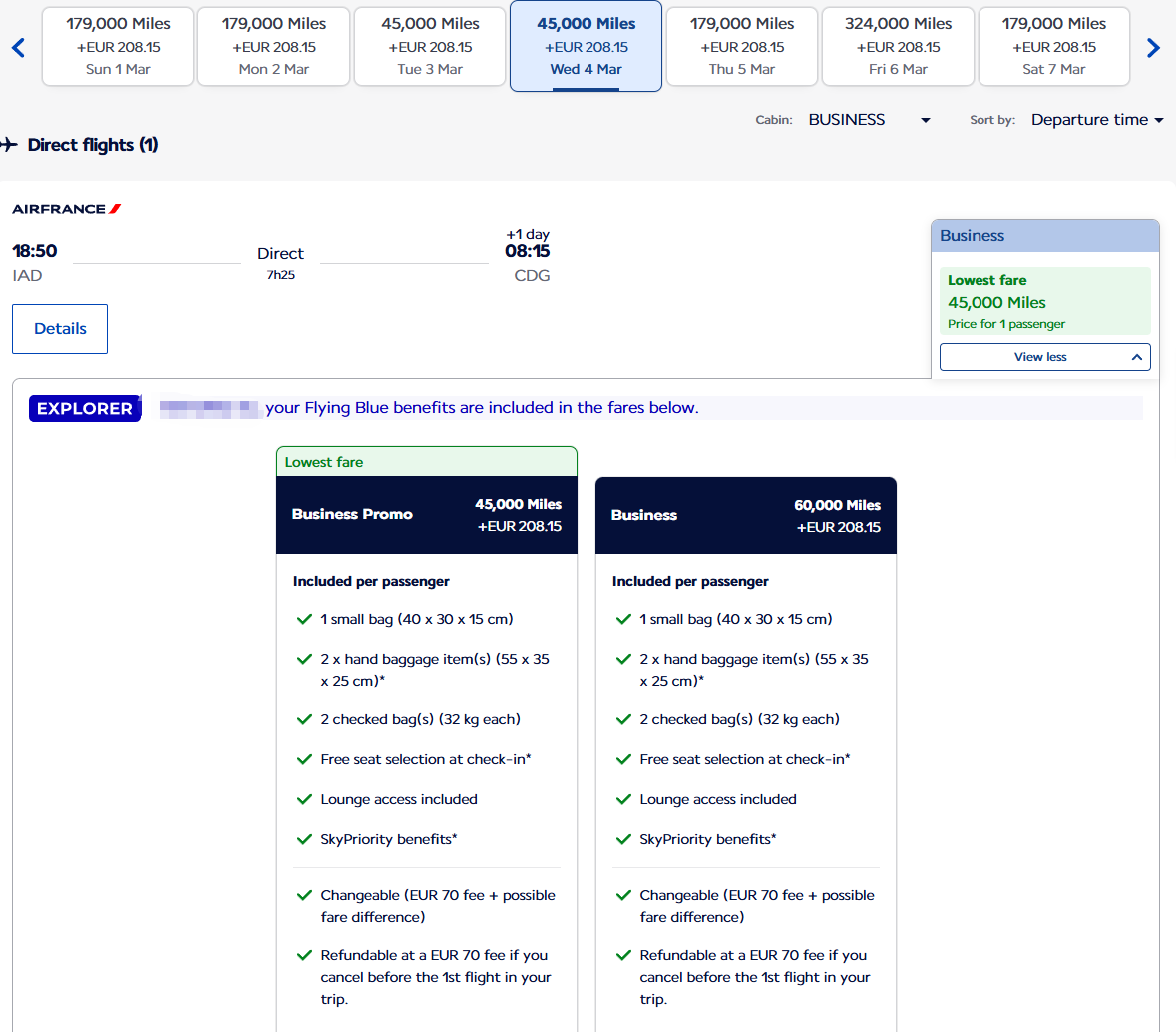Open flight Details button
Screen dimensions: 1176x1032
pos(60,329)
